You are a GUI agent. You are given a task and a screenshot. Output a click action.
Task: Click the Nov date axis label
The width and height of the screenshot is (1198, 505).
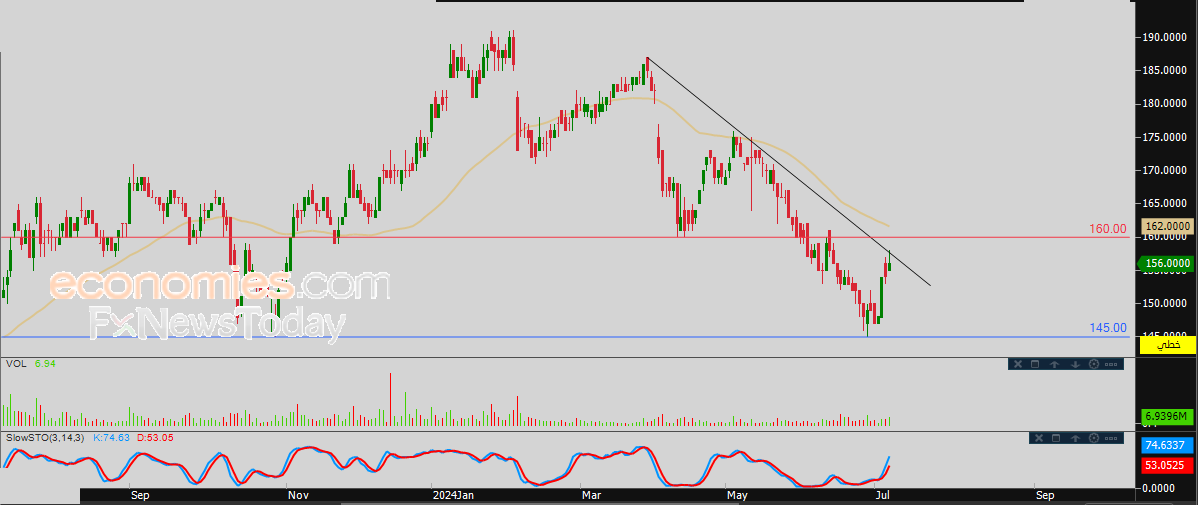298,496
